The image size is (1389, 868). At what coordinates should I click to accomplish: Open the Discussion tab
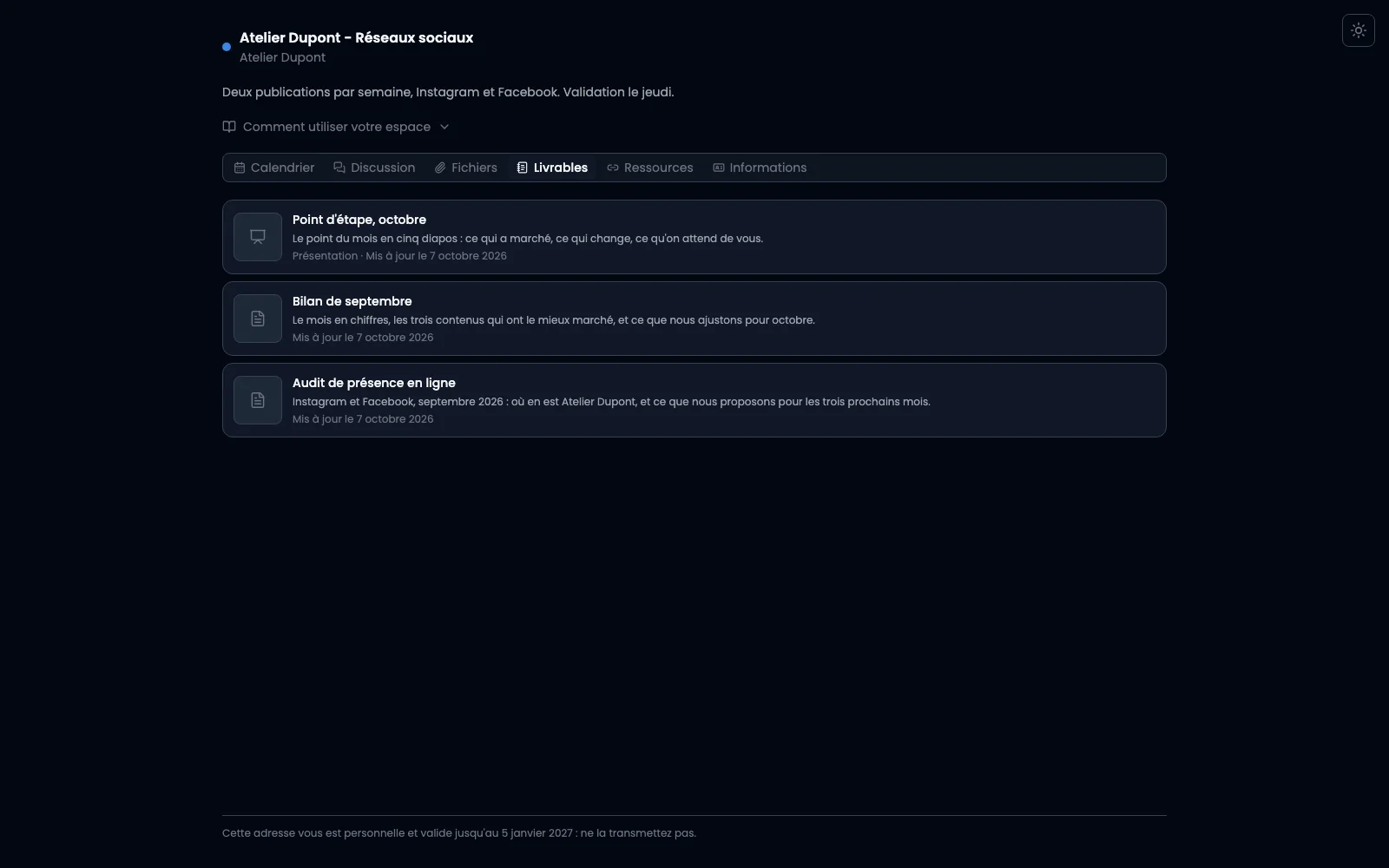374,168
